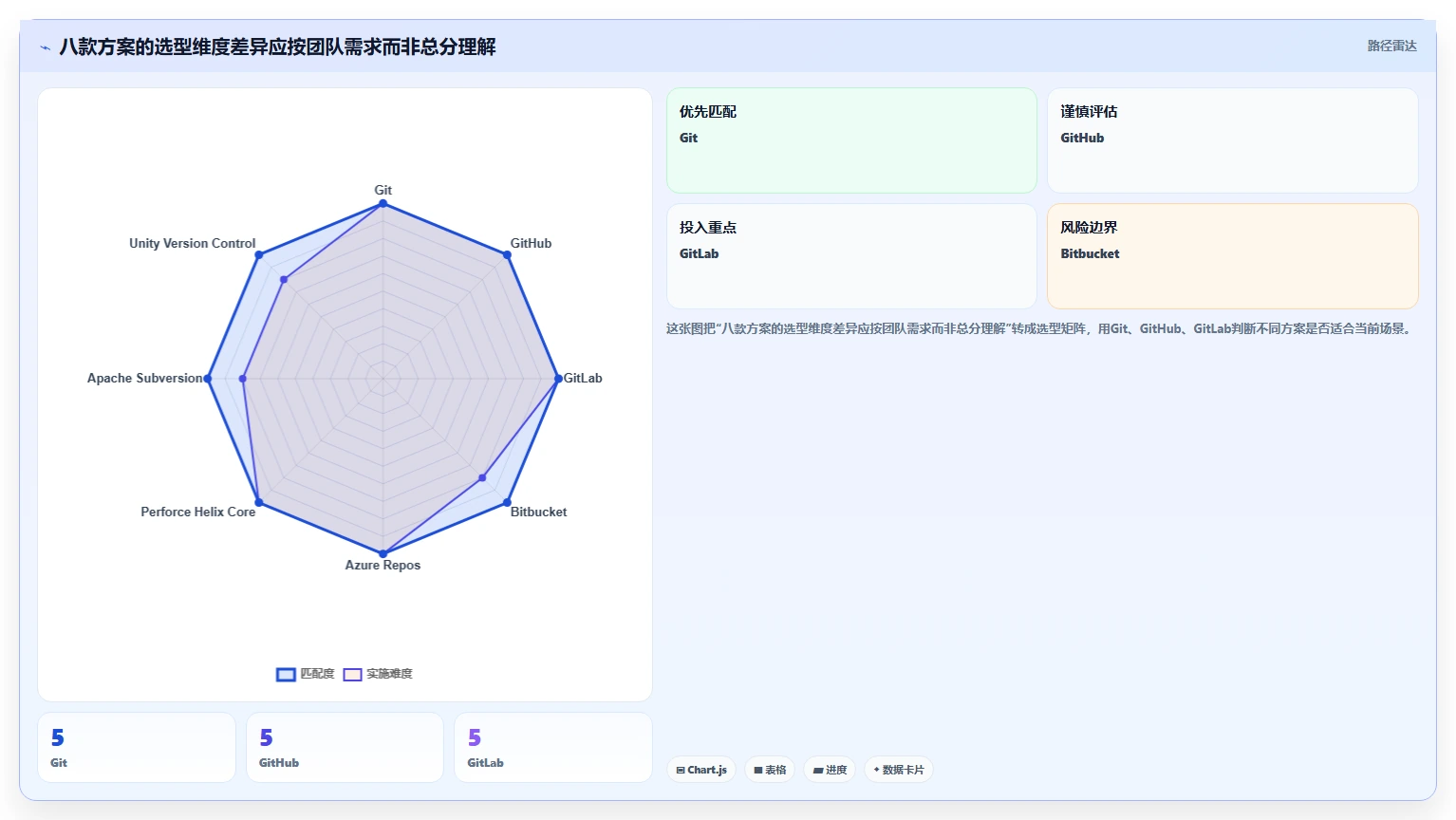This screenshot has width=1456, height=820.
Task: Open the GitHub score card showing 5
Action: tap(345, 748)
